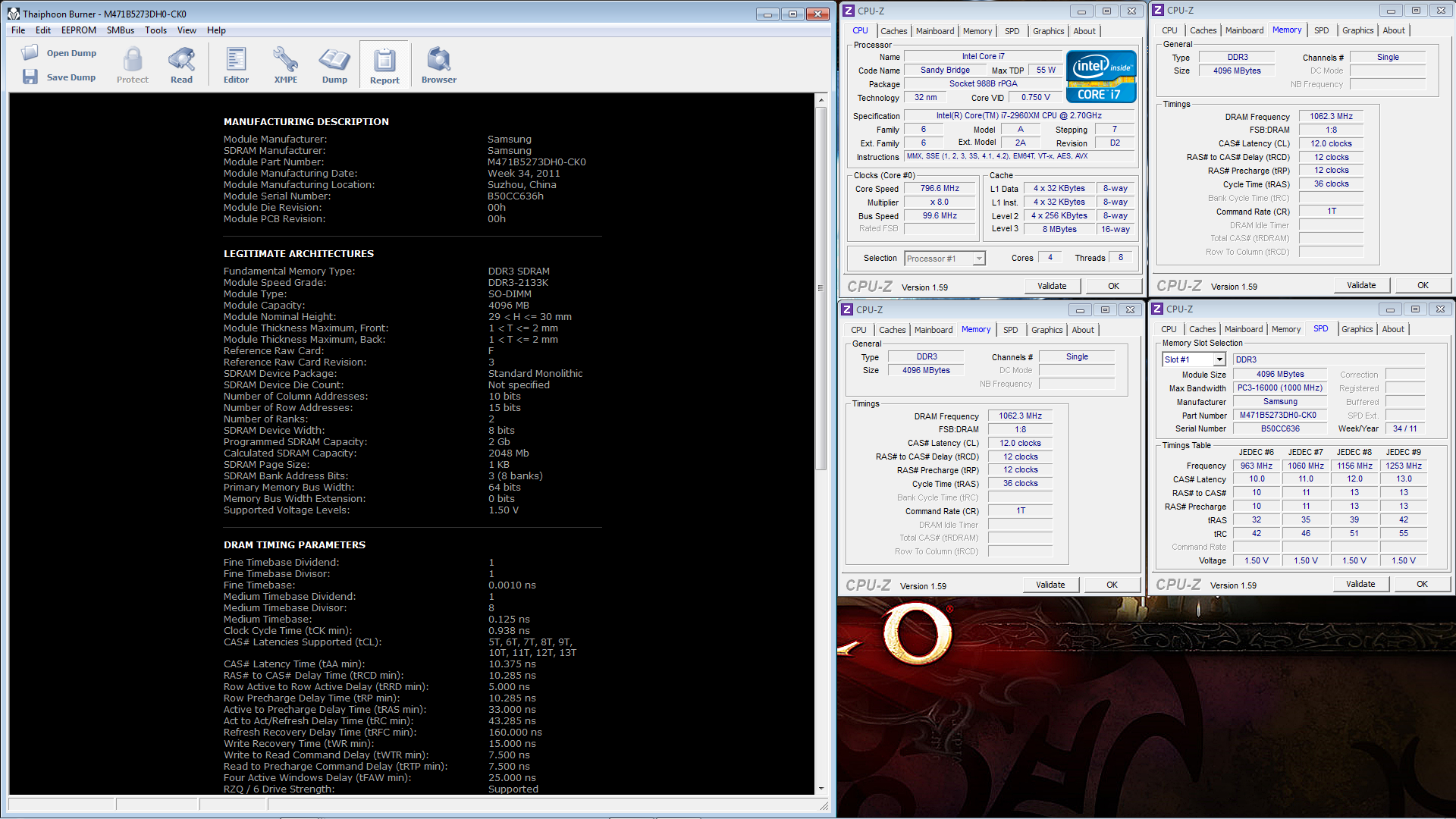Screen dimensions: 1456x819
Task: Open SPD tab in bottom-left Memory window
Action: coord(1010,330)
